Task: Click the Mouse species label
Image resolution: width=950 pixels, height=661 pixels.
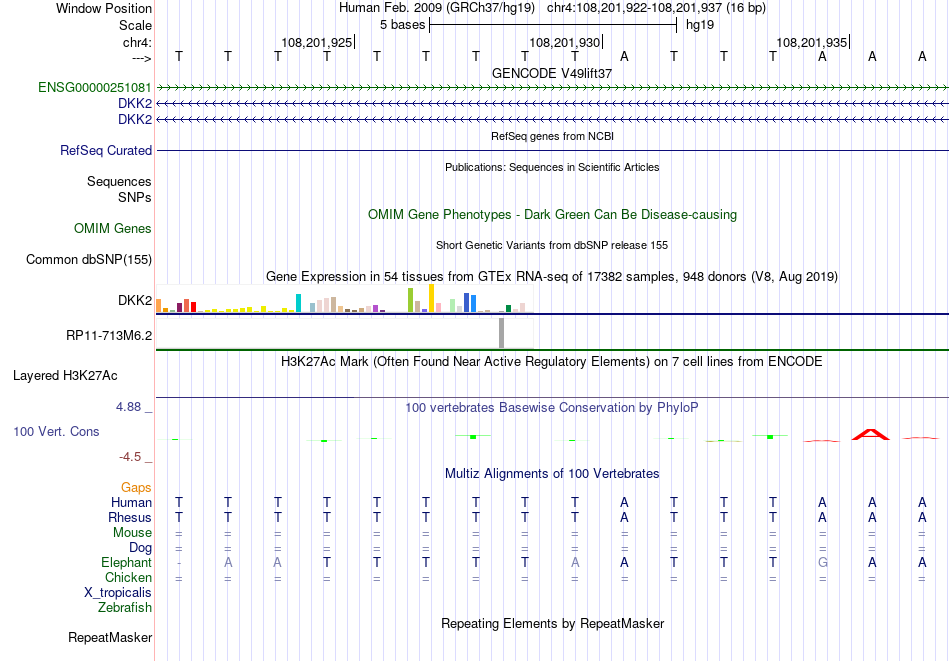Action: 133,533
